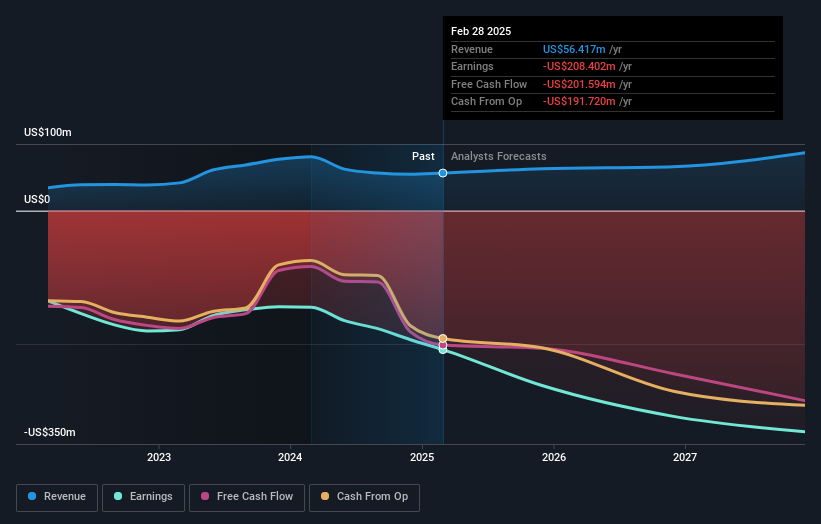821x524 pixels.
Task: Select the 2023 x-axis label
Action: point(159,458)
